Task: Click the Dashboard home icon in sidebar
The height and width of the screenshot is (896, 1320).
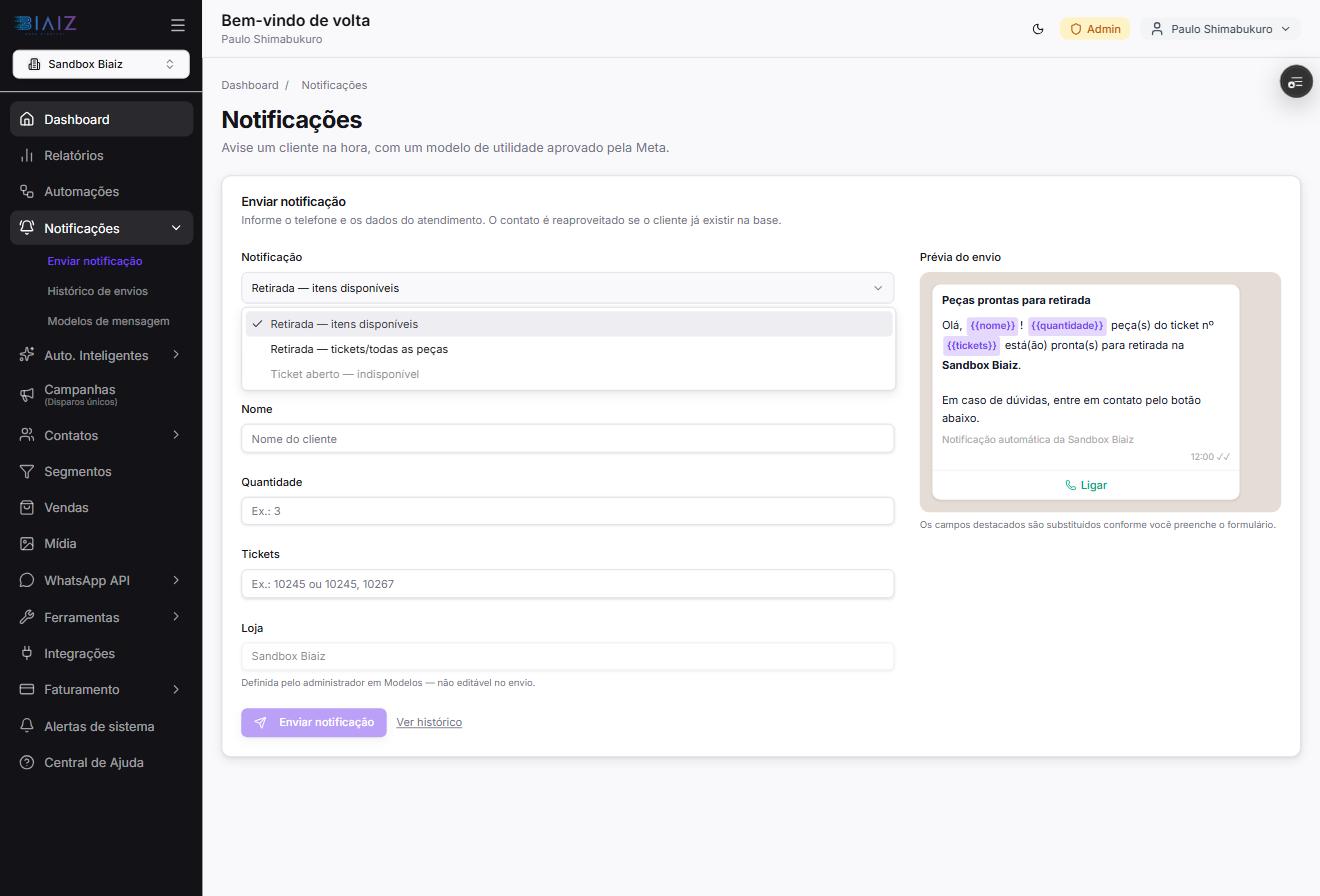Action: [27, 119]
